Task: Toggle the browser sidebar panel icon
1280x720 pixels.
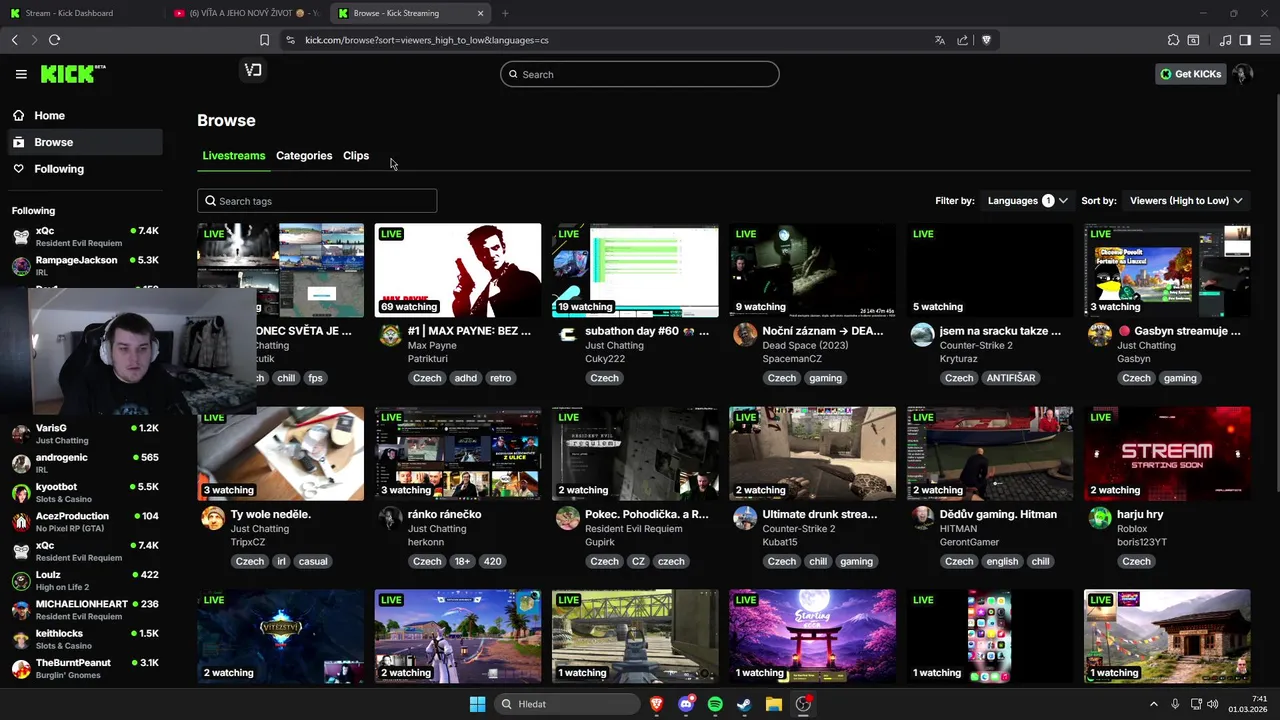Action: (x=1245, y=40)
